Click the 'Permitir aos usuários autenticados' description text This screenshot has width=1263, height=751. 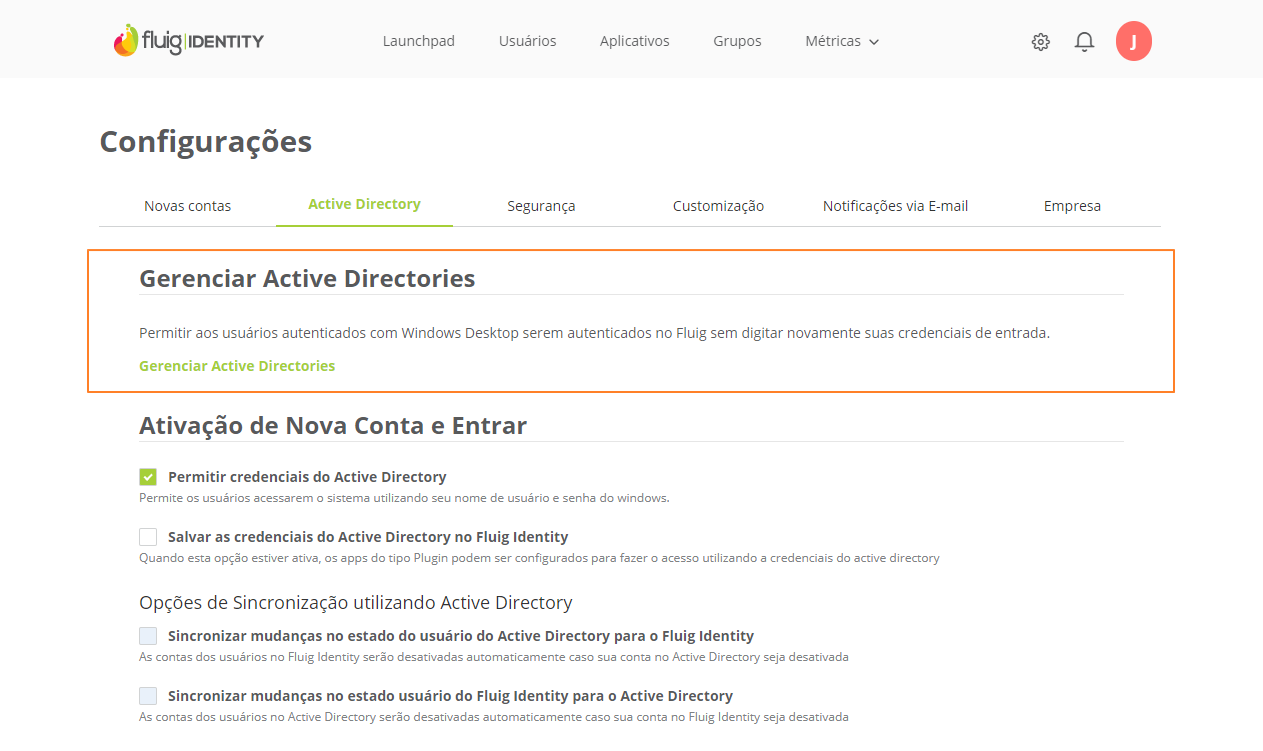pyautogui.click(x=594, y=333)
